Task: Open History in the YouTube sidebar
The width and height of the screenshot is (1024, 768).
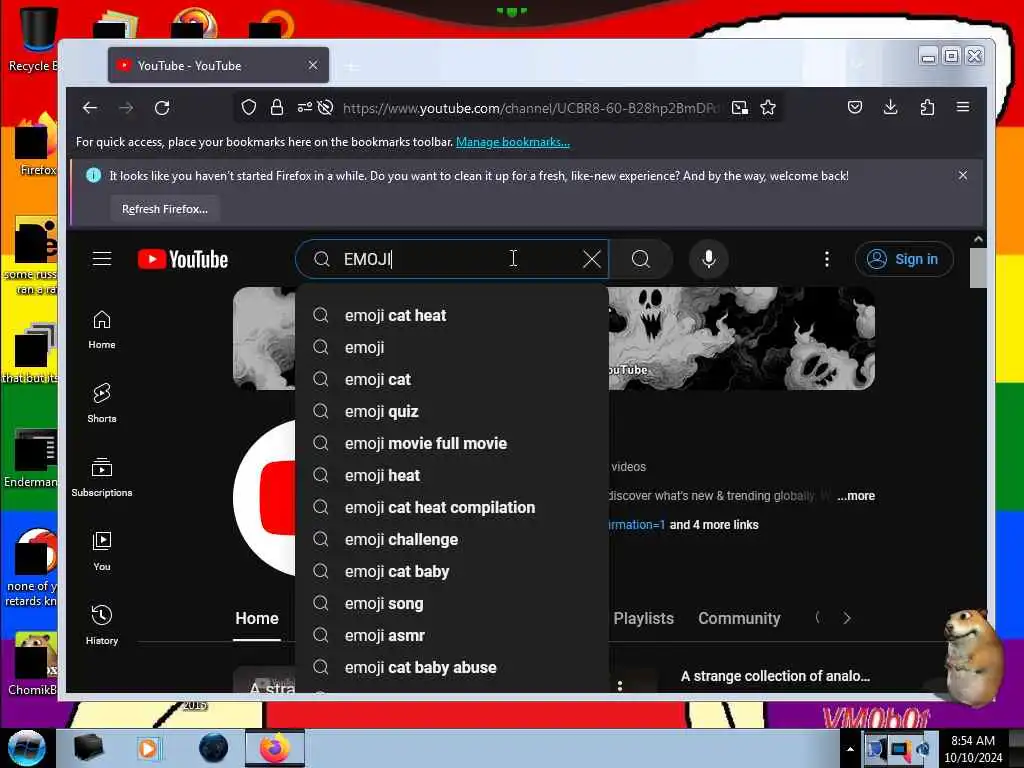Action: (102, 625)
